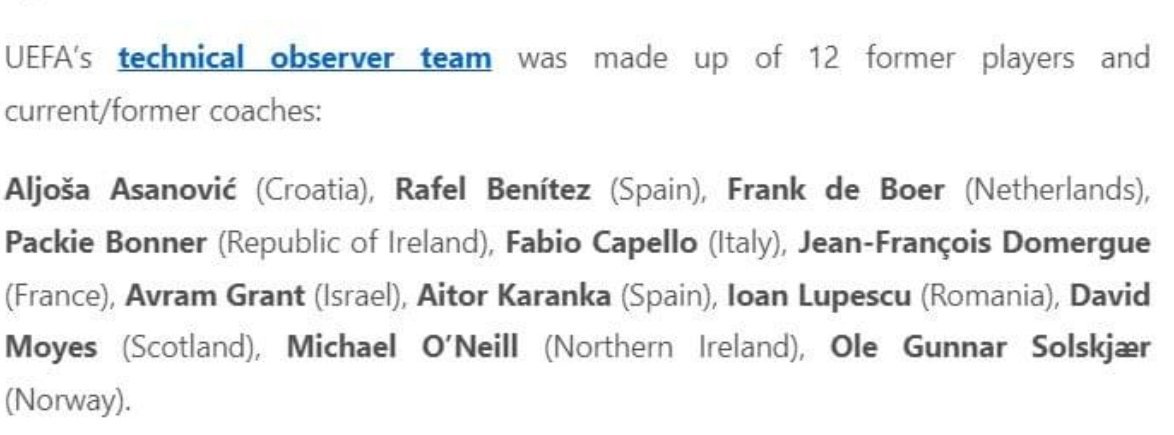Viewport: 1174px width, 435px height.
Task: Click the word UEFA's at paragraph start
Action: point(49,58)
